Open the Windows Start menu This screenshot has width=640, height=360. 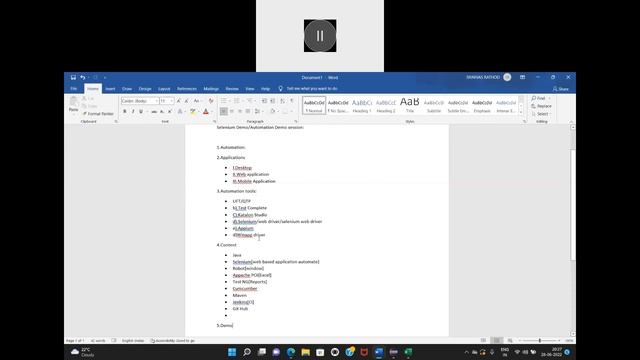(x=232, y=352)
